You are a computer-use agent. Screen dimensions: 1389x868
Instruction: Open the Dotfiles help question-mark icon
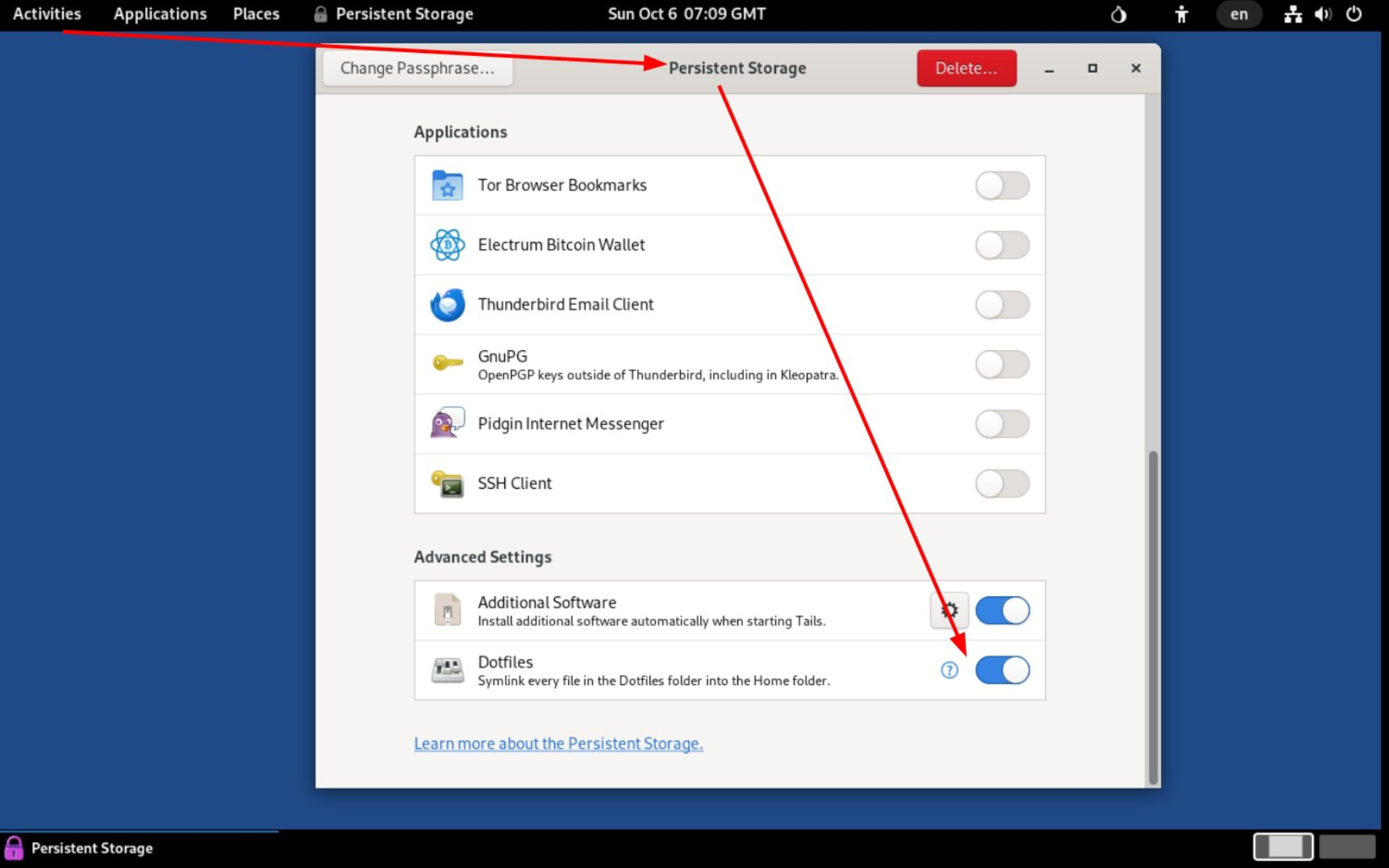(949, 670)
